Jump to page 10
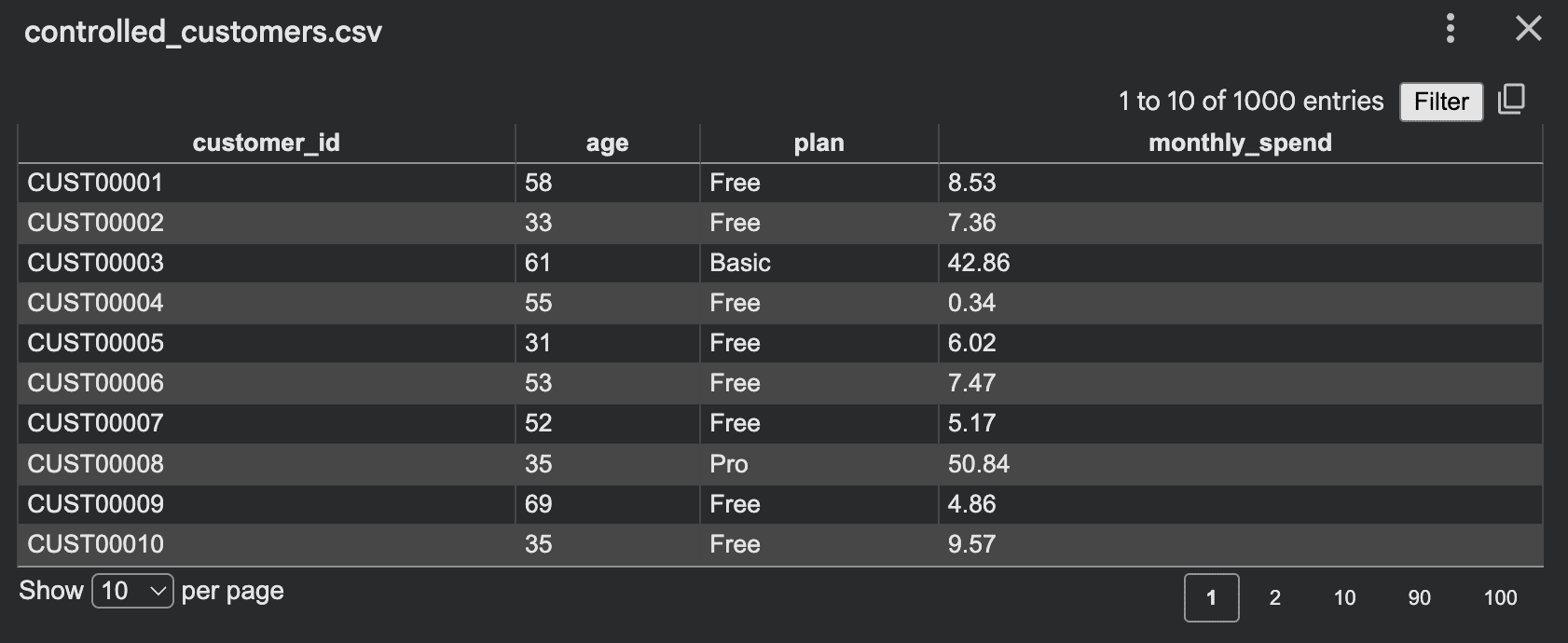Viewport: 1568px width, 643px height. (1345, 597)
